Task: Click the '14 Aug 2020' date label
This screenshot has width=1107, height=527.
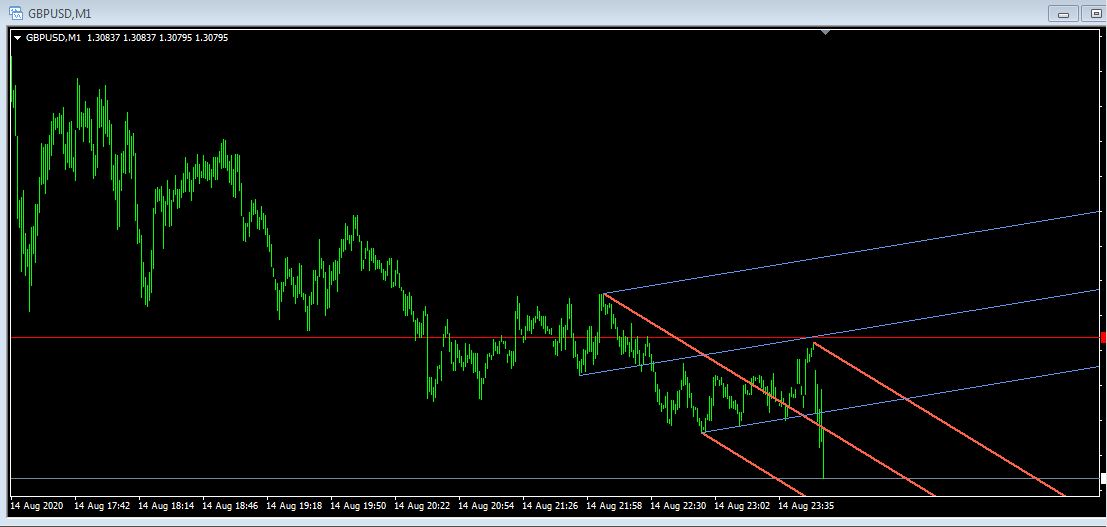Action: coord(37,506)
